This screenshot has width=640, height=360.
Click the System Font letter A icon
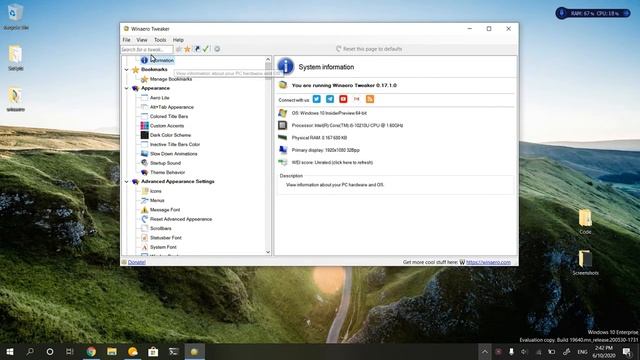pos(144,247)
